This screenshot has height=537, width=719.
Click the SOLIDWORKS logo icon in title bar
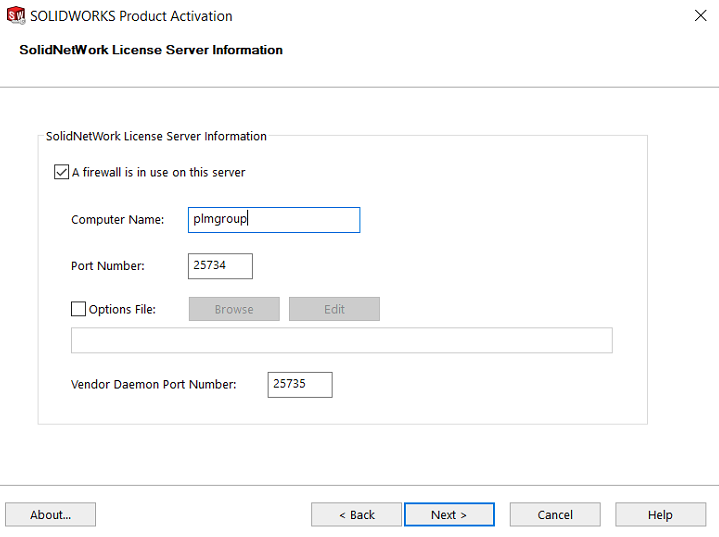[16, 16]
